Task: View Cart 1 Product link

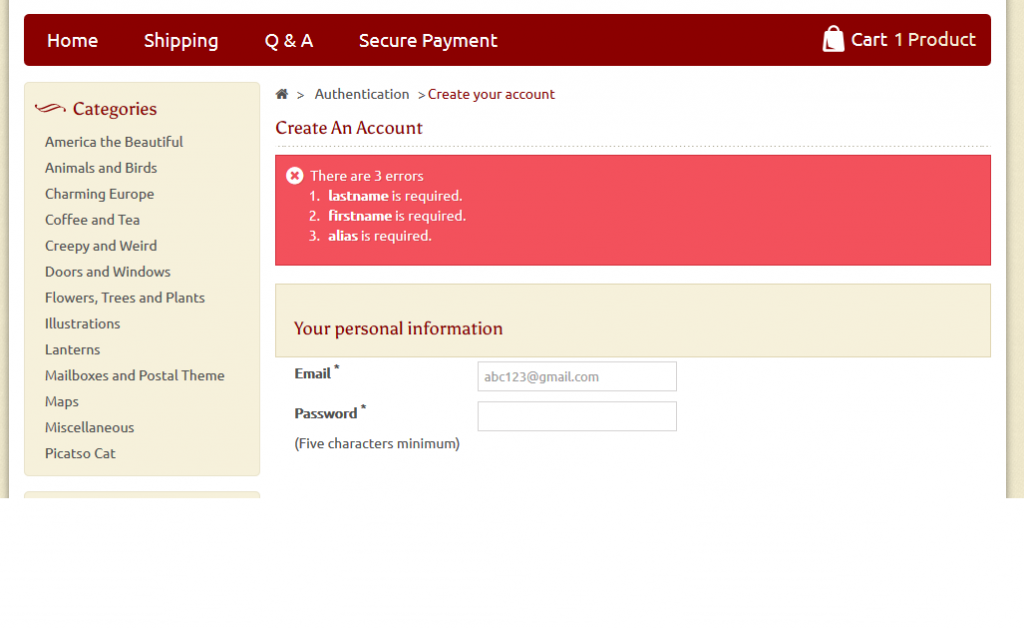Action: click(x=913, y=39)
